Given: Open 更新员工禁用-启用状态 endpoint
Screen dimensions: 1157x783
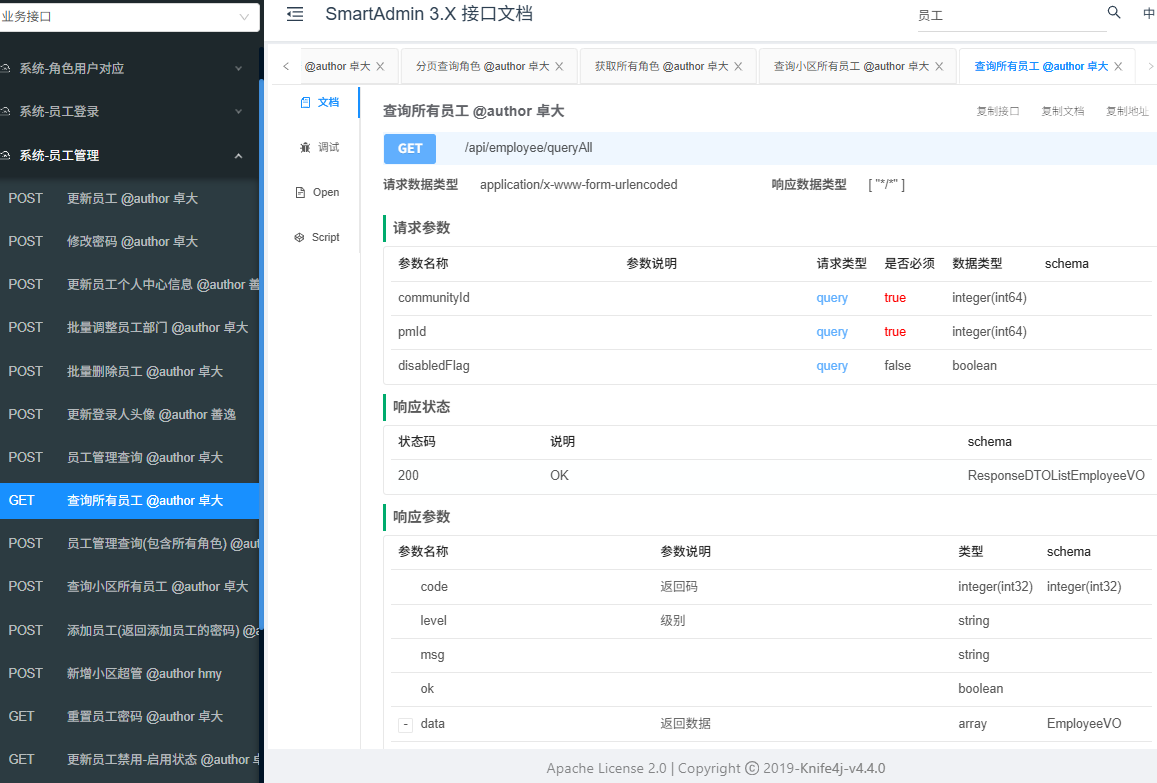Looking at the screenshot, I should [x=129, y=759].
